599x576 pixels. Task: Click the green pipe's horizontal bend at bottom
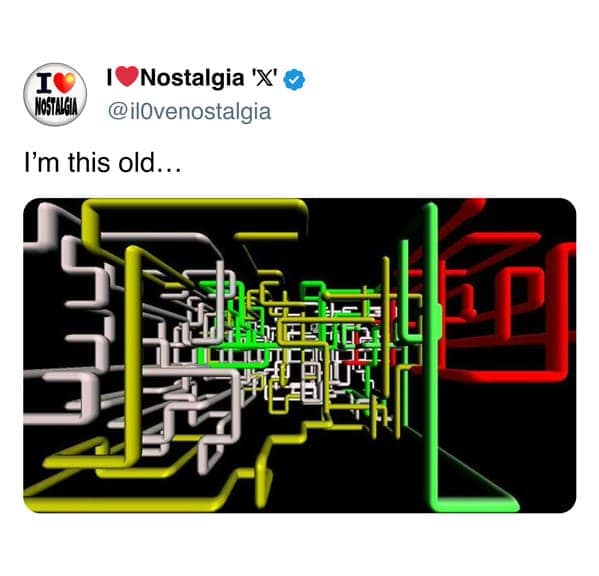[x=476, y=504]
